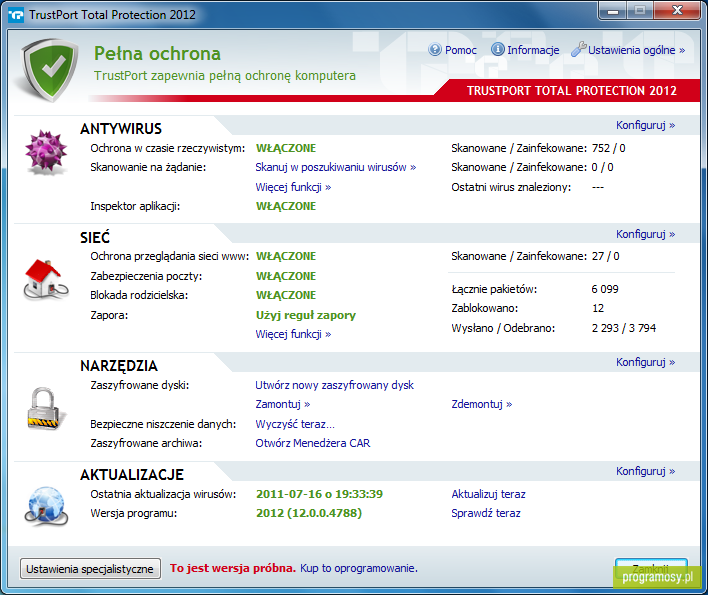This screenshot has height=595, width=708.
Task: Click 'Aktualizuj teraz' update link
Action: pyautogui.click(x=489, y=494)
